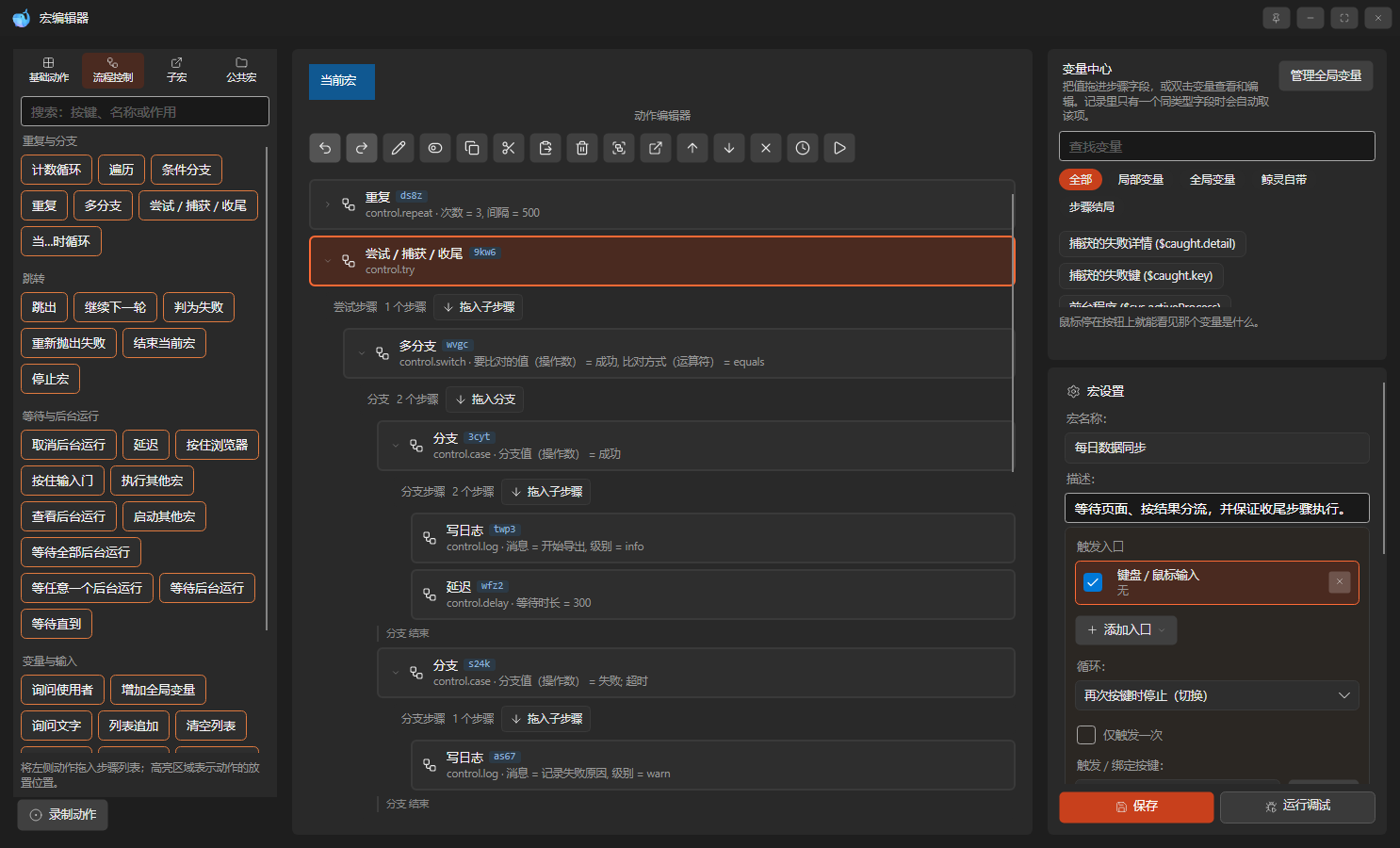The height and width of the screenshot is (848, 1400).
Task: Click the X icon in the action toolbar
Action: (766, 148)
